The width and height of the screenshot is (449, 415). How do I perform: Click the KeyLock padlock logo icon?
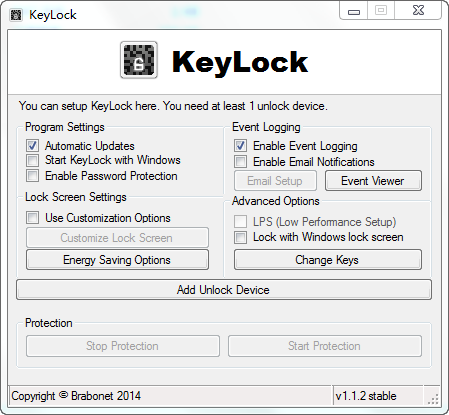click(139, 60)
